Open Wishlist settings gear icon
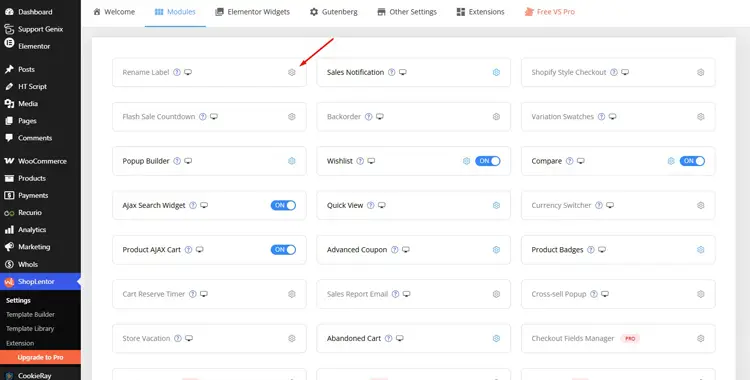Image resolution: width=750 pixels, height=380 pixels. pos(466,161)
